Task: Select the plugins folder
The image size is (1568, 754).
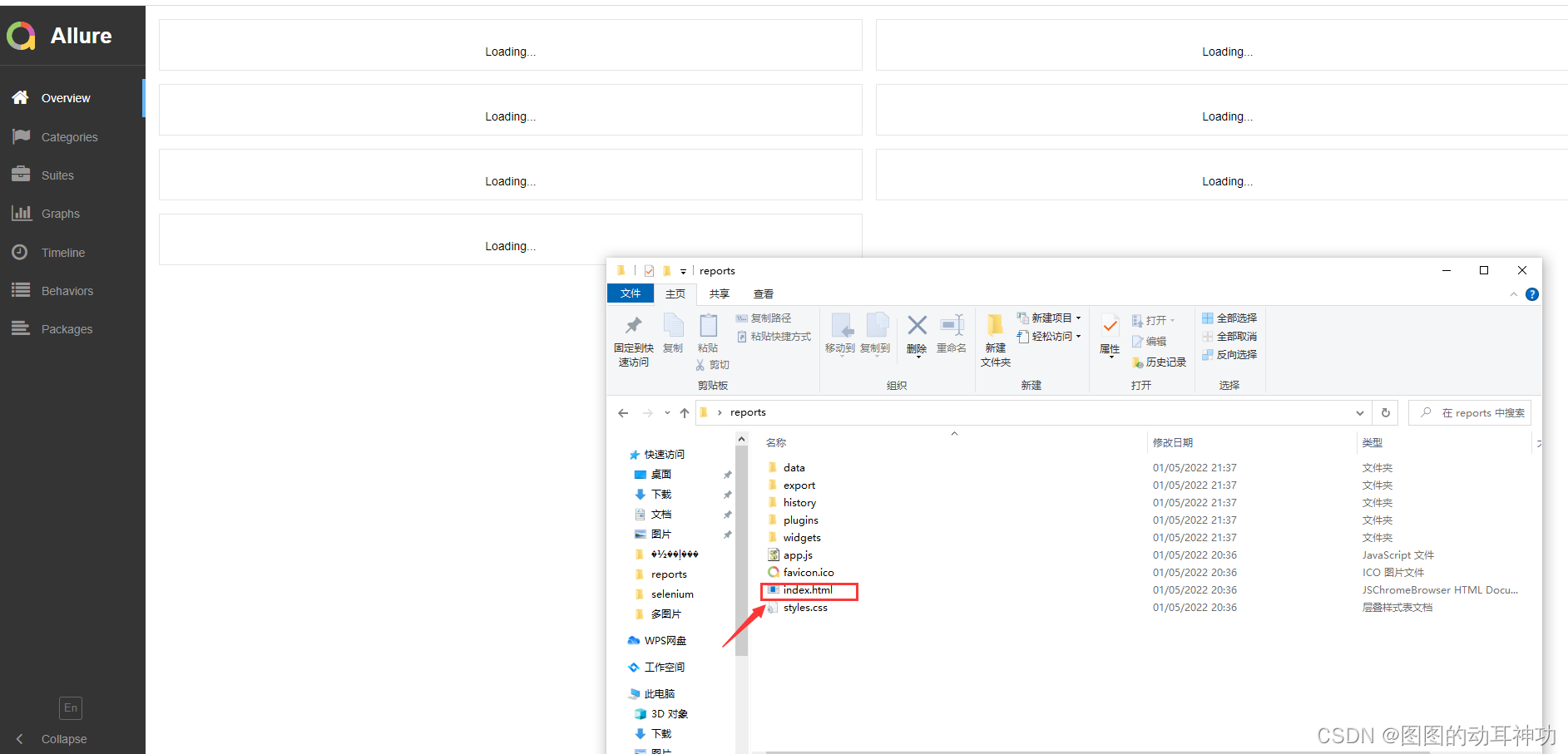Action: coord(800,520)
